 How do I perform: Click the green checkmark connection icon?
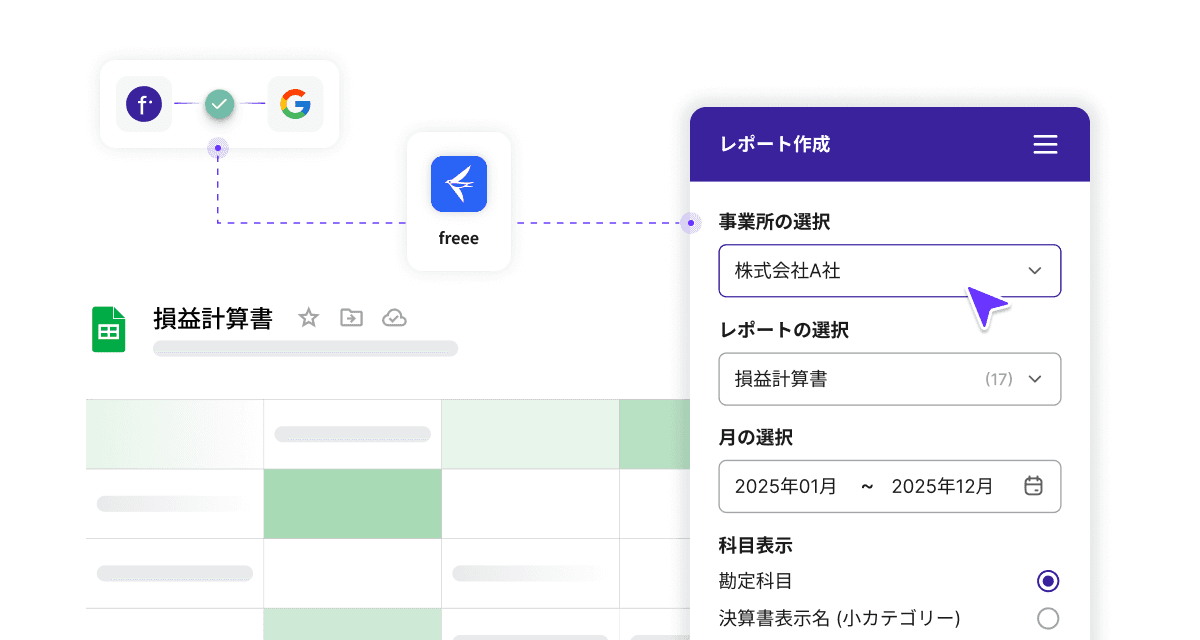(x=220, y=103)
